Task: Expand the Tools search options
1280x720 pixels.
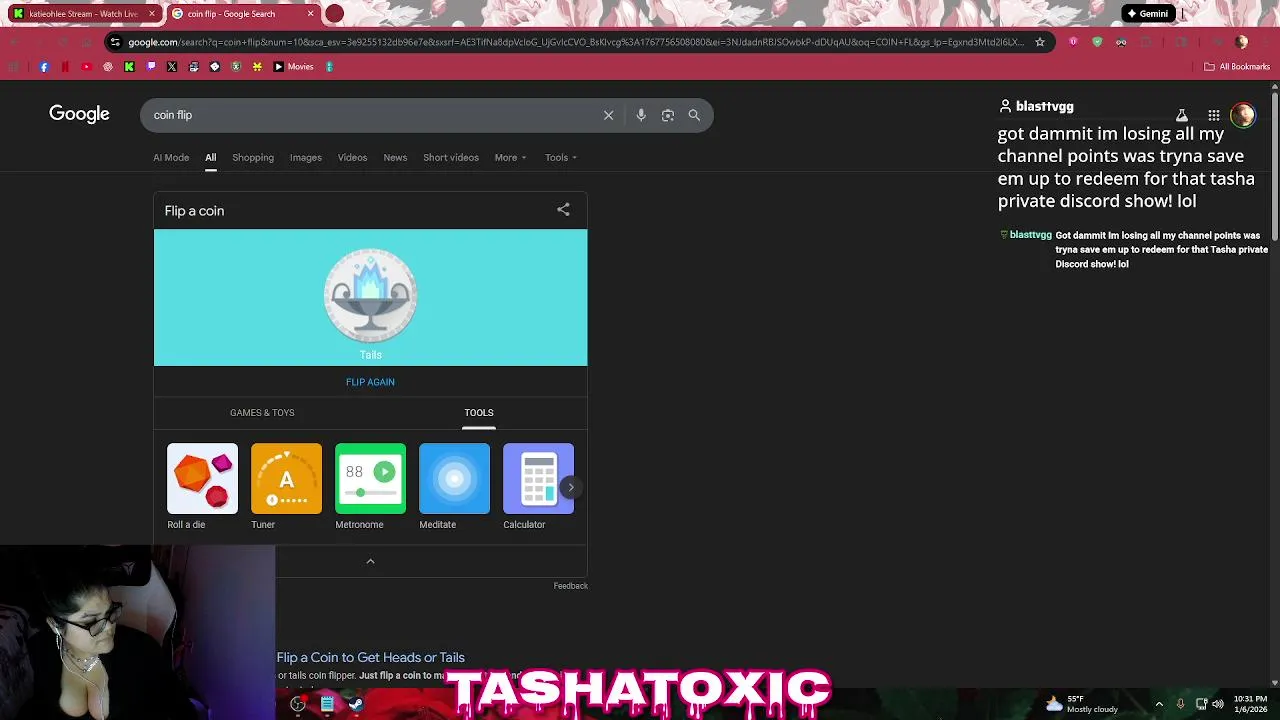Action: pyautogui.click(x=560, y=158)
